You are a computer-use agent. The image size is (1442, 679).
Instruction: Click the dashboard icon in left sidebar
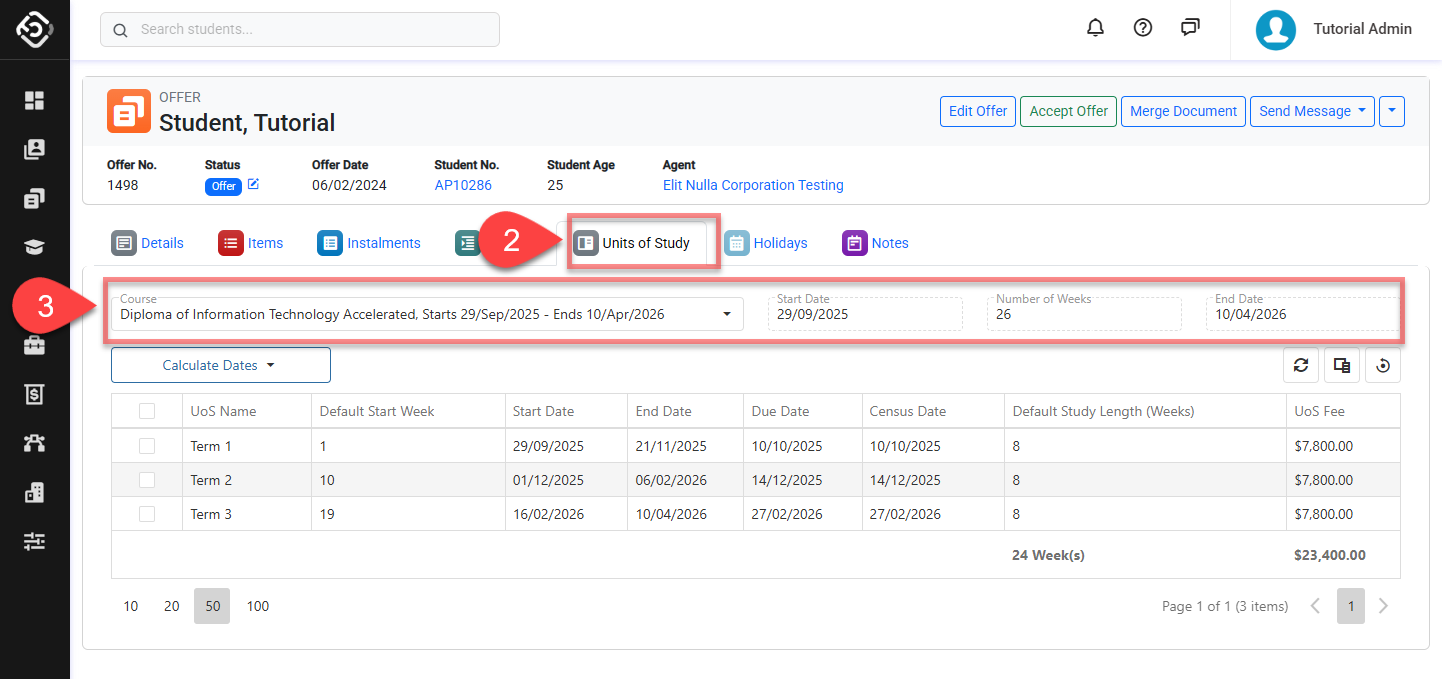pos(35,100)
